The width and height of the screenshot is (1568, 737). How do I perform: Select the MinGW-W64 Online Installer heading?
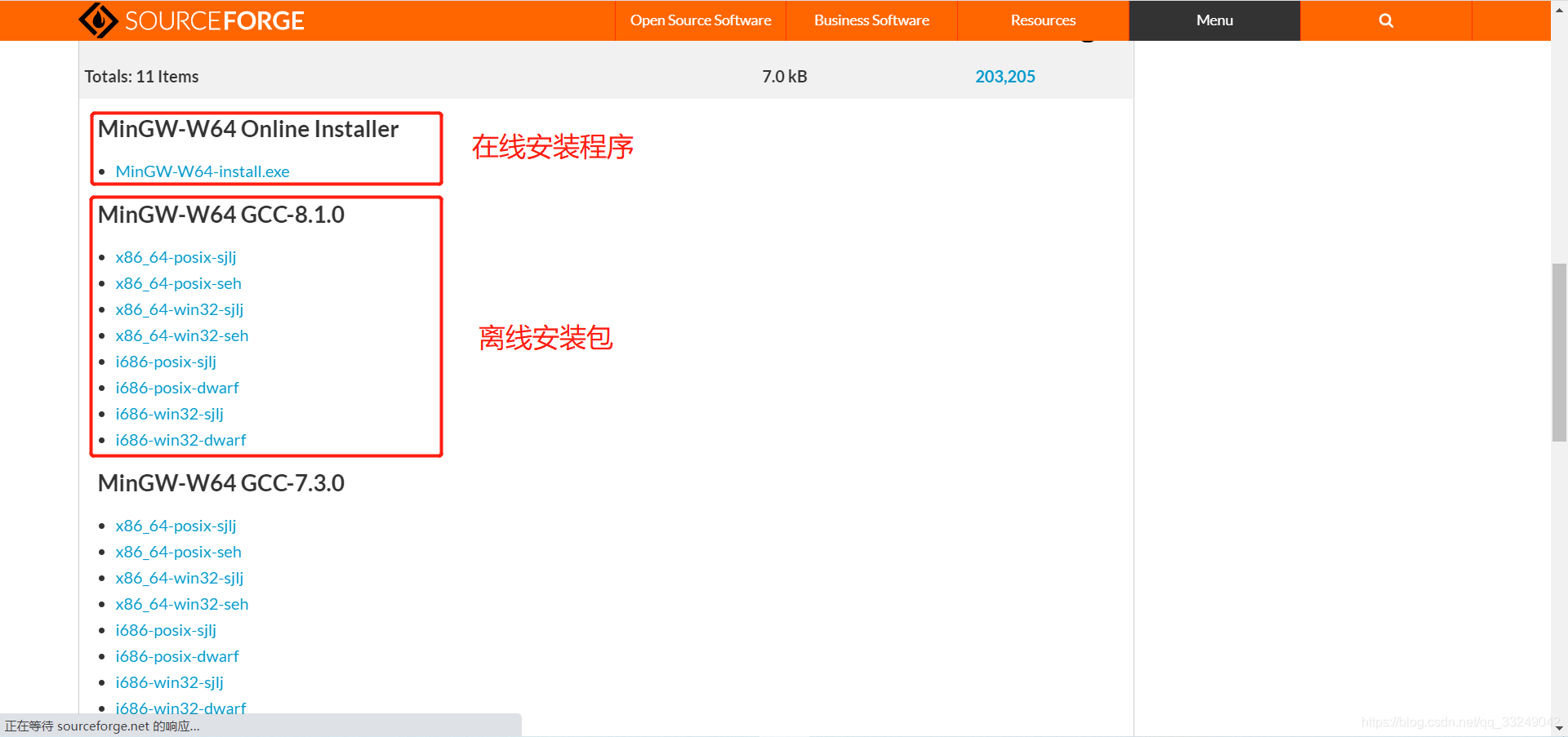pyautogui.click(x=248, y=129)
